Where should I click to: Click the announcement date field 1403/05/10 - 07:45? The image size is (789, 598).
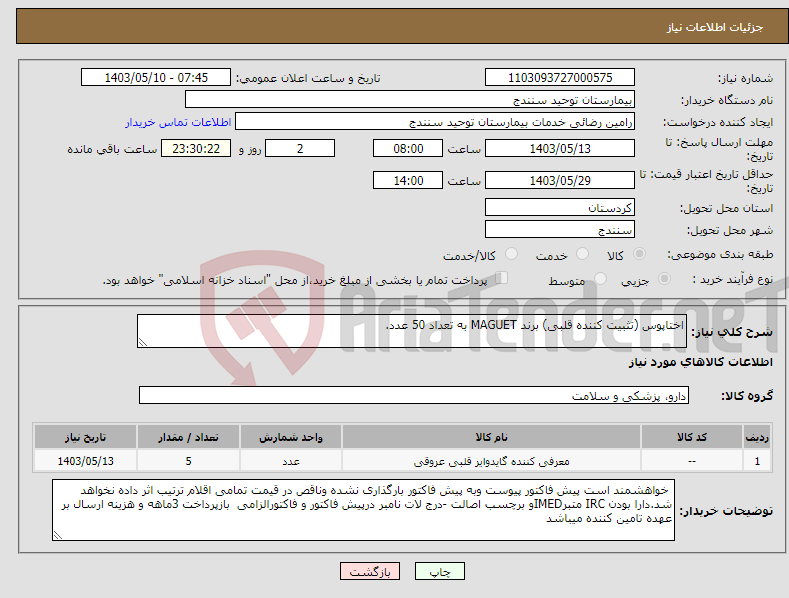coord(156,78)
